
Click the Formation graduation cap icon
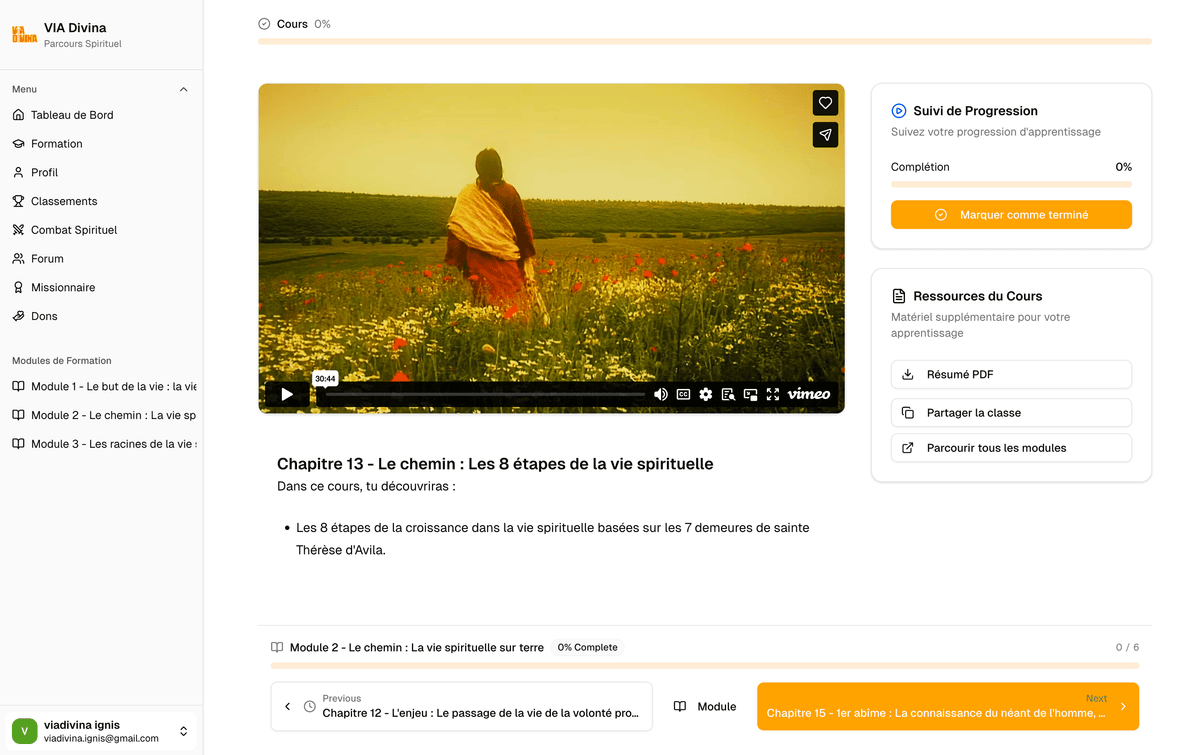(18, 144)
